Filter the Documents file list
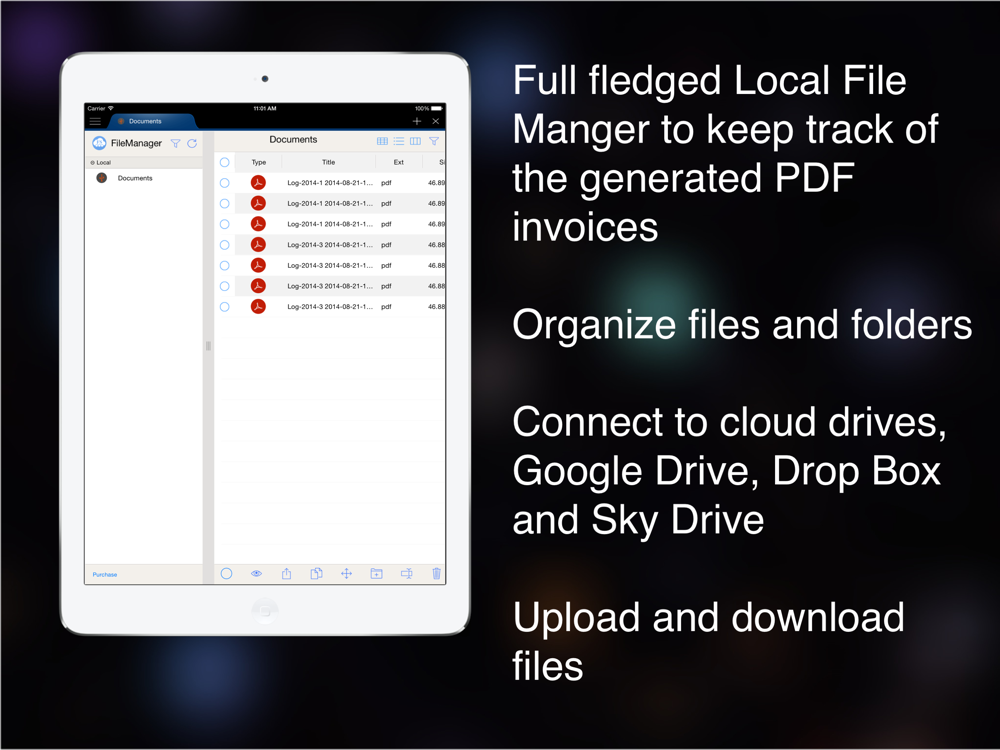1000x750 pixels. [x=434, y=141]
